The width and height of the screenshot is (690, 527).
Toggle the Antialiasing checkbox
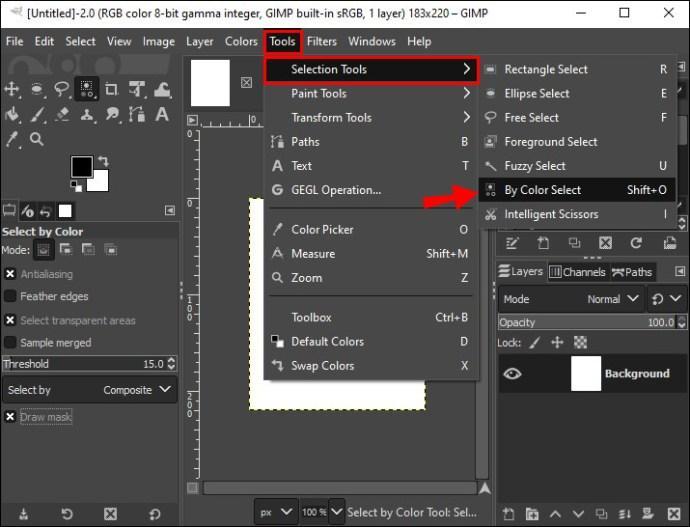pyautogui.click(x=10, y=274)
